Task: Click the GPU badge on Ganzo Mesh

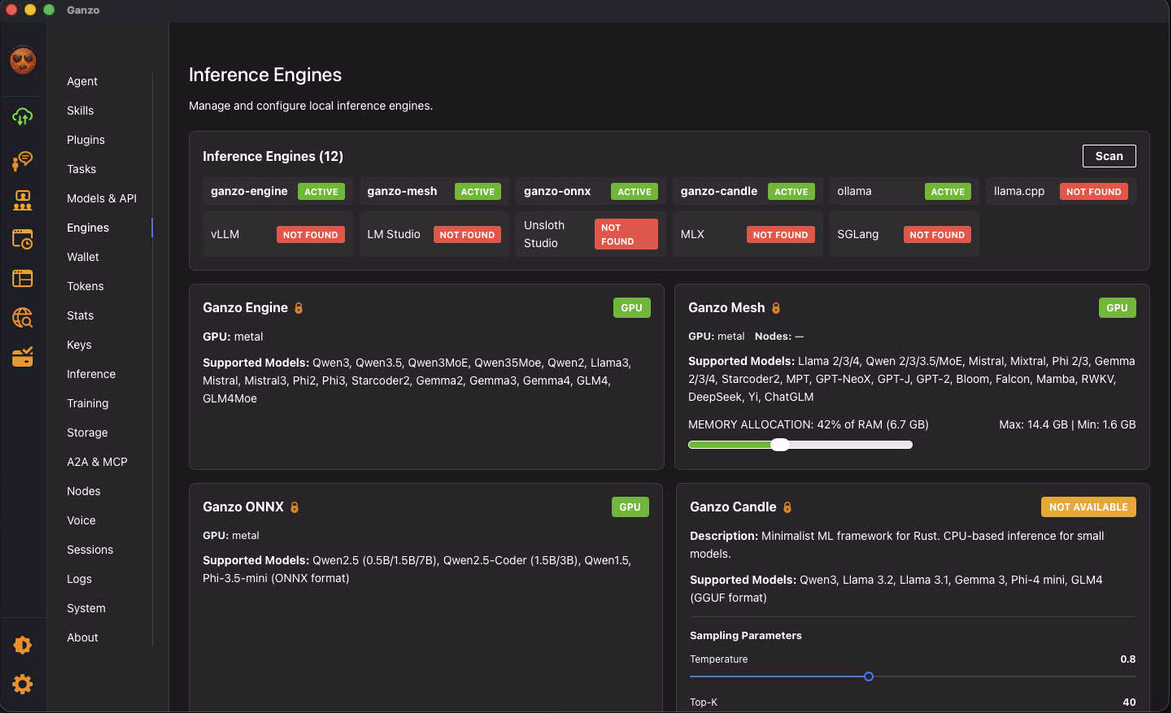Action: (1116, 308)
